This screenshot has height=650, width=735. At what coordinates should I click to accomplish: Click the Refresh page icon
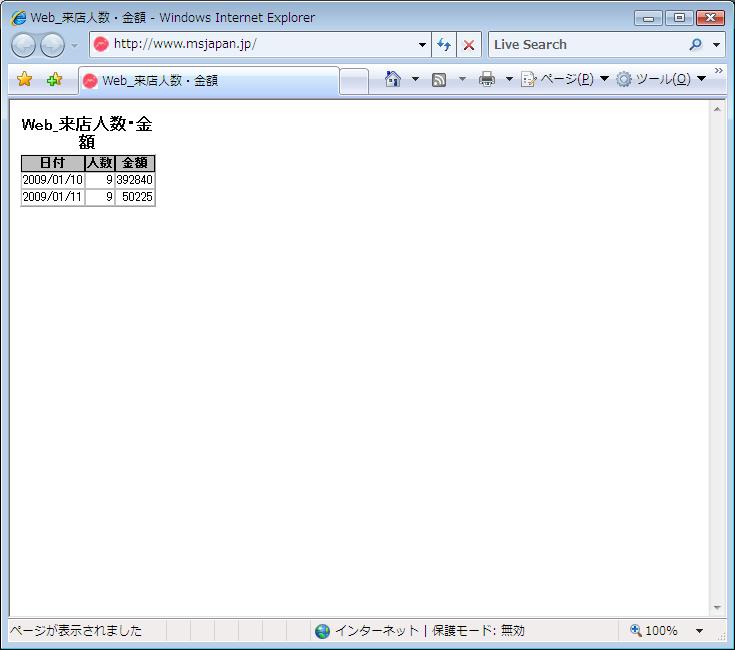(x=444, y=45)
